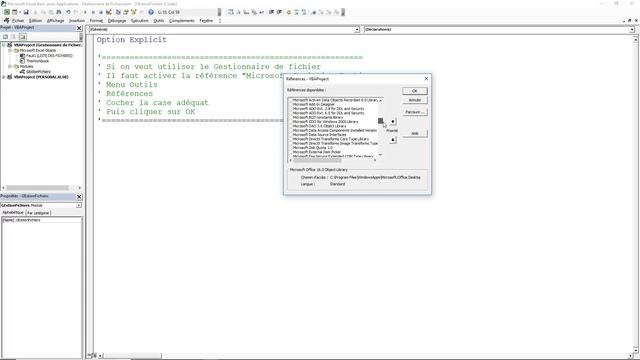Open the Properties Window toolbar icon

pyautogui.click(x=126, y=12)
